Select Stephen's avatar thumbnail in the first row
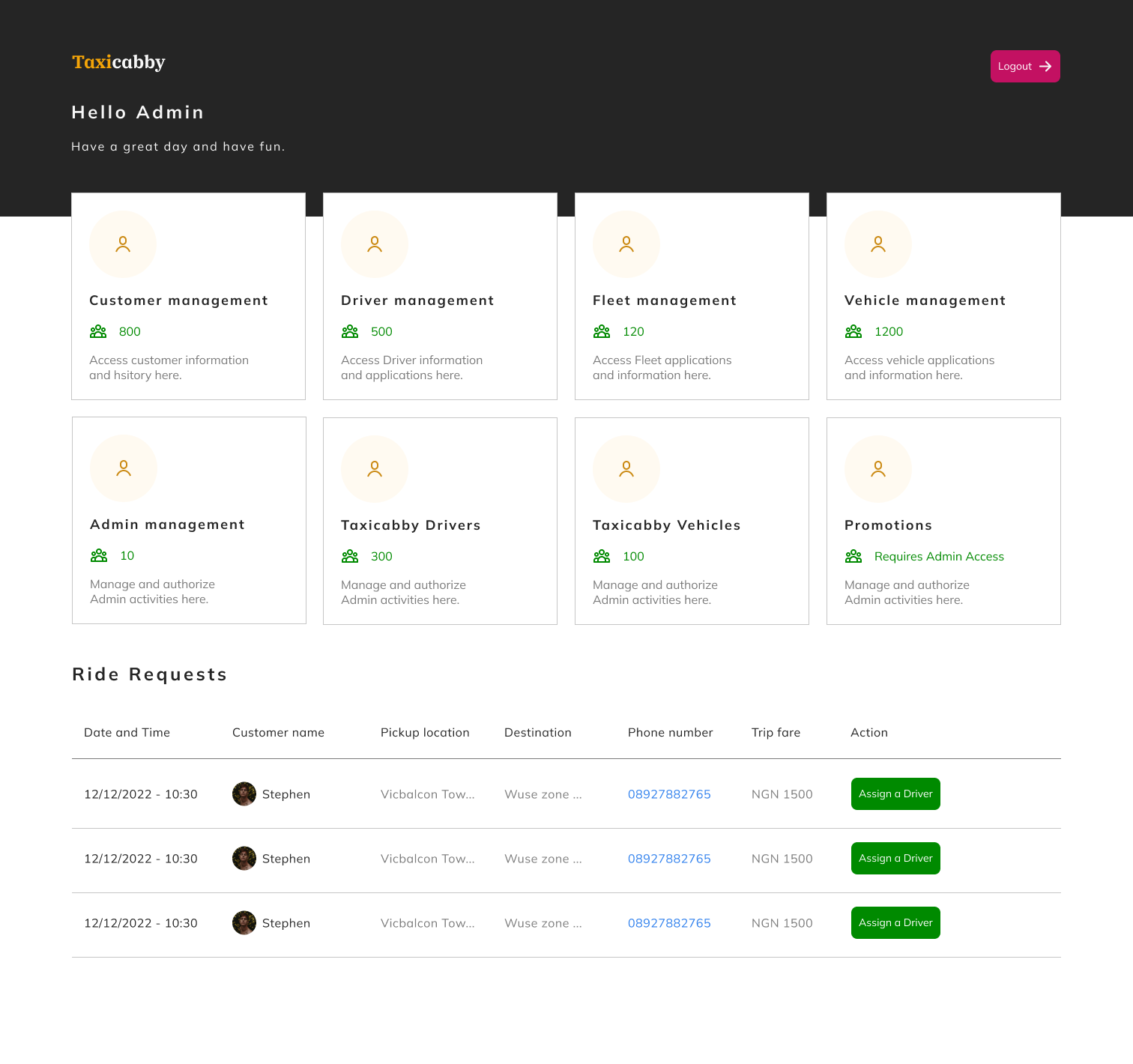The image size is (1133, 1064). tap(244, 794)
